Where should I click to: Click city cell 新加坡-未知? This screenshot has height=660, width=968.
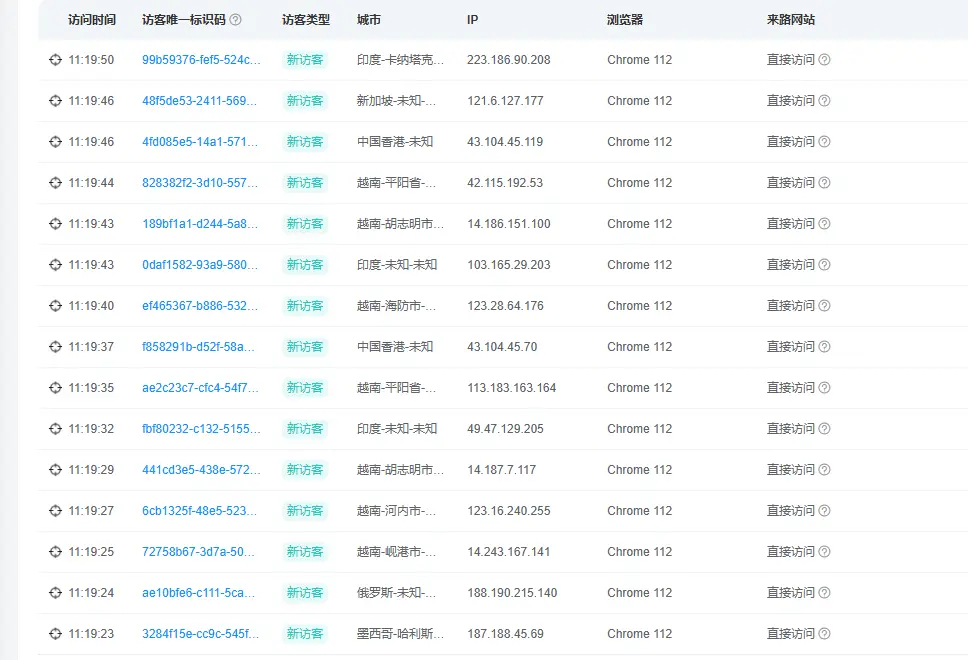[x=396, y=101]
